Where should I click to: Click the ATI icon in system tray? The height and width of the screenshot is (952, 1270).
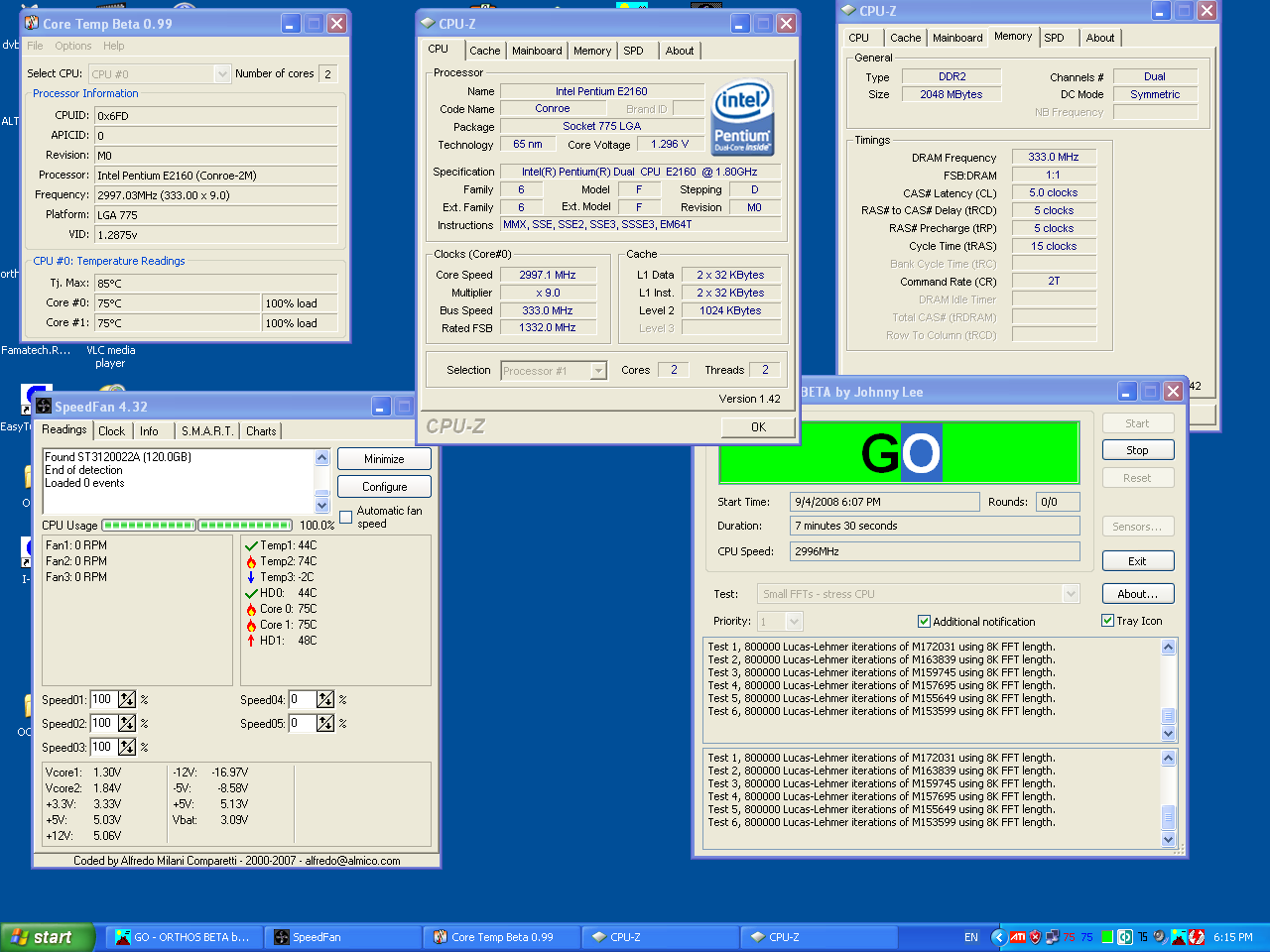coord(1018,937)
